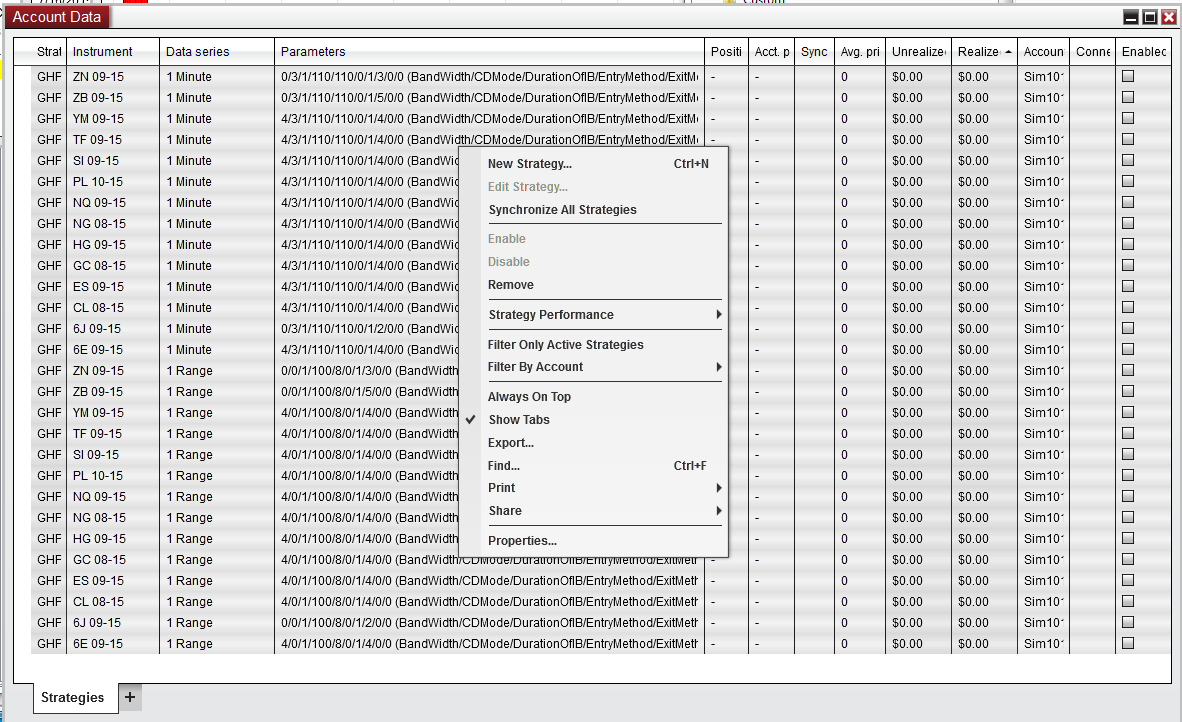Open the Print submenu
The image size is (1182, 722).
coord(593,488)
